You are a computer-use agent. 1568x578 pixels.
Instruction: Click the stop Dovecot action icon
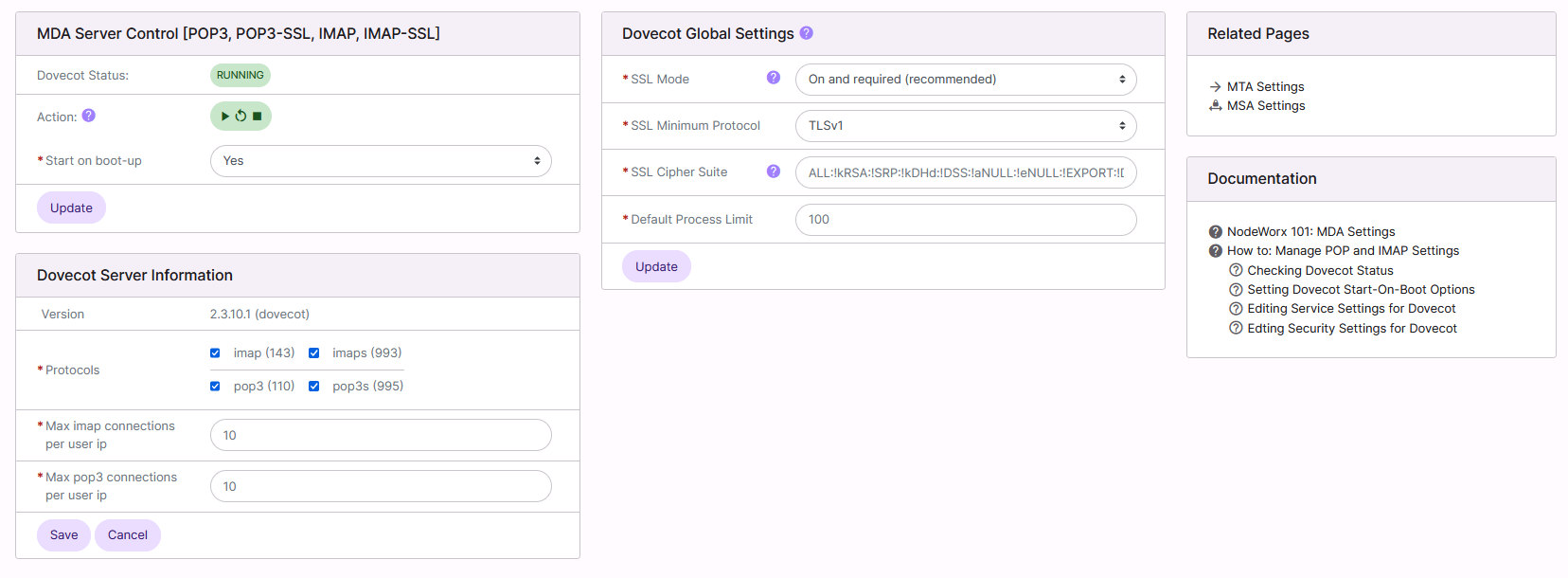coord(257,117)
